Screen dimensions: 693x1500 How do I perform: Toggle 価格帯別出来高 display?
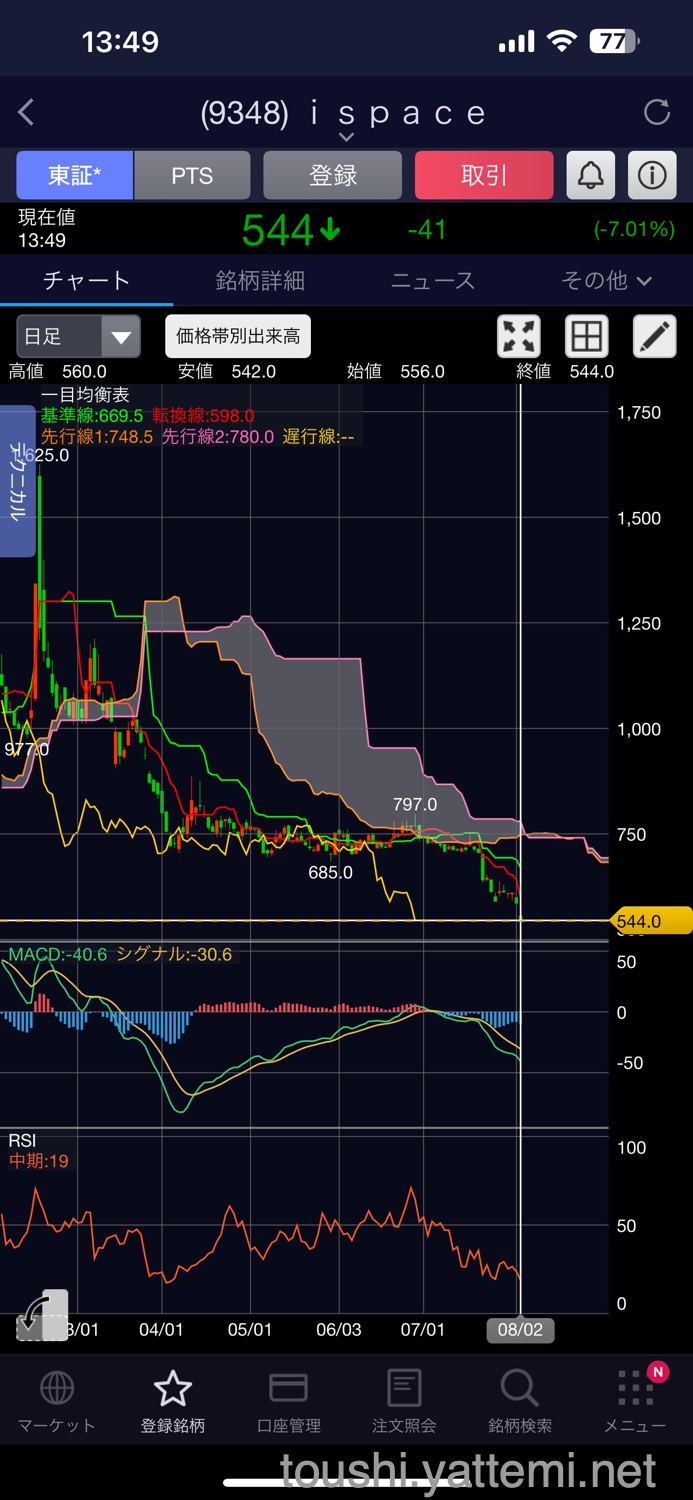coord(238,337)
